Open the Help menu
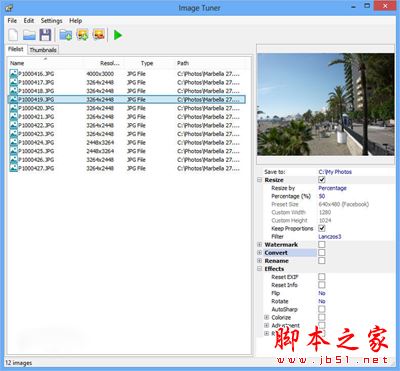This screenshot has height=371, width=400. pos(75,21)
